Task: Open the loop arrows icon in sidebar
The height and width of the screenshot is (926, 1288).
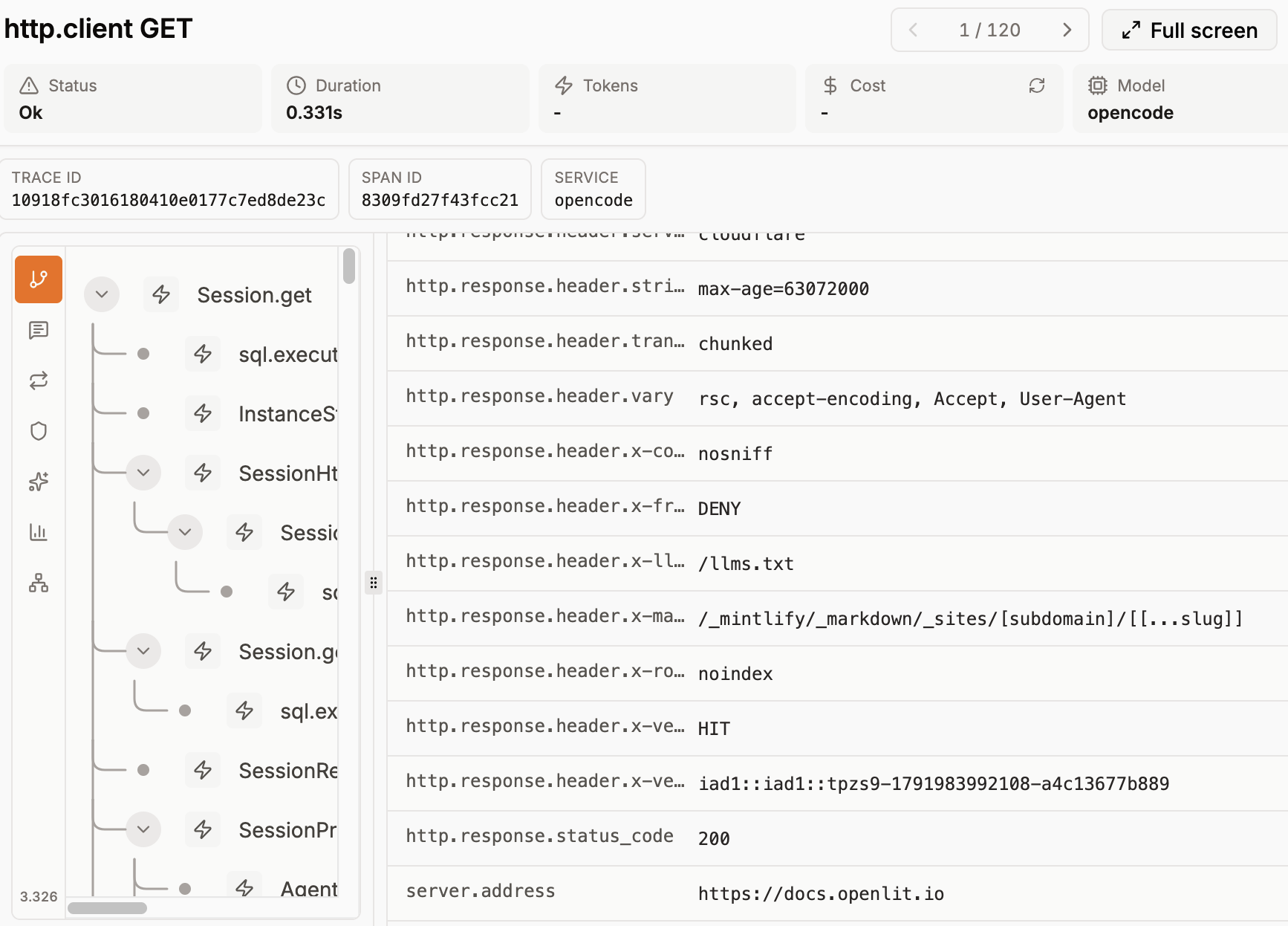Action: [39, 381]
